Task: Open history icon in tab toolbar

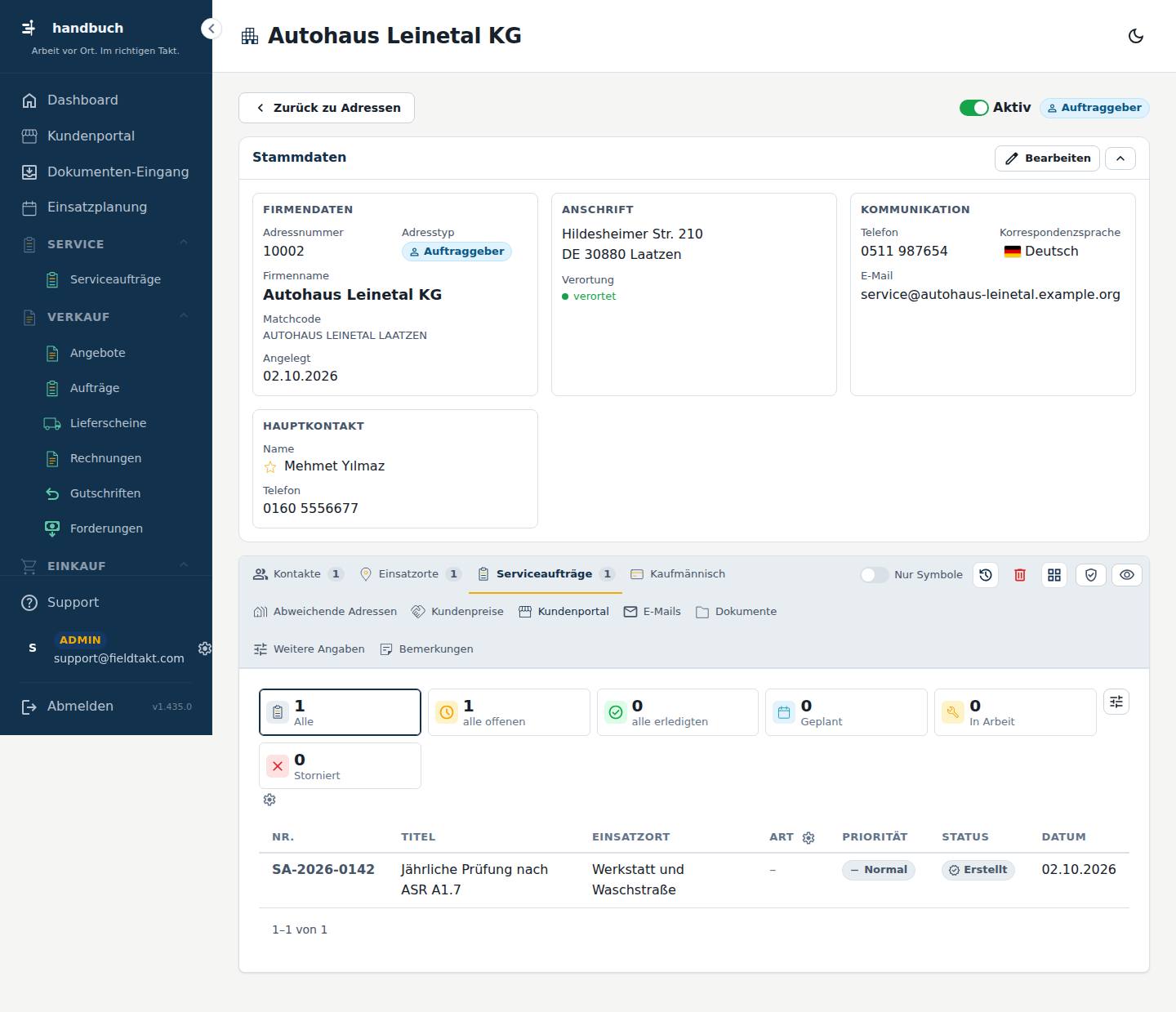Action: pyautogui.click(x=986, y=575)
